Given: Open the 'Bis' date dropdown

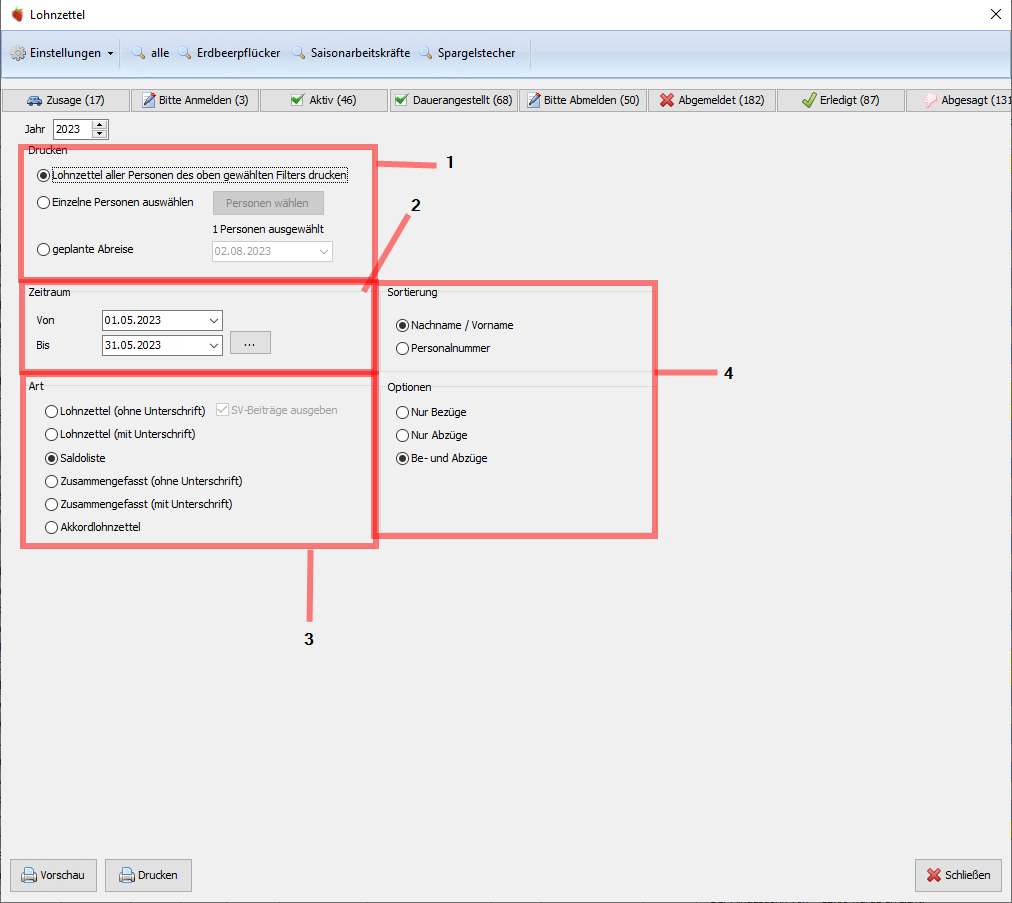Looking at the screenshot, I should coord(214,345).
